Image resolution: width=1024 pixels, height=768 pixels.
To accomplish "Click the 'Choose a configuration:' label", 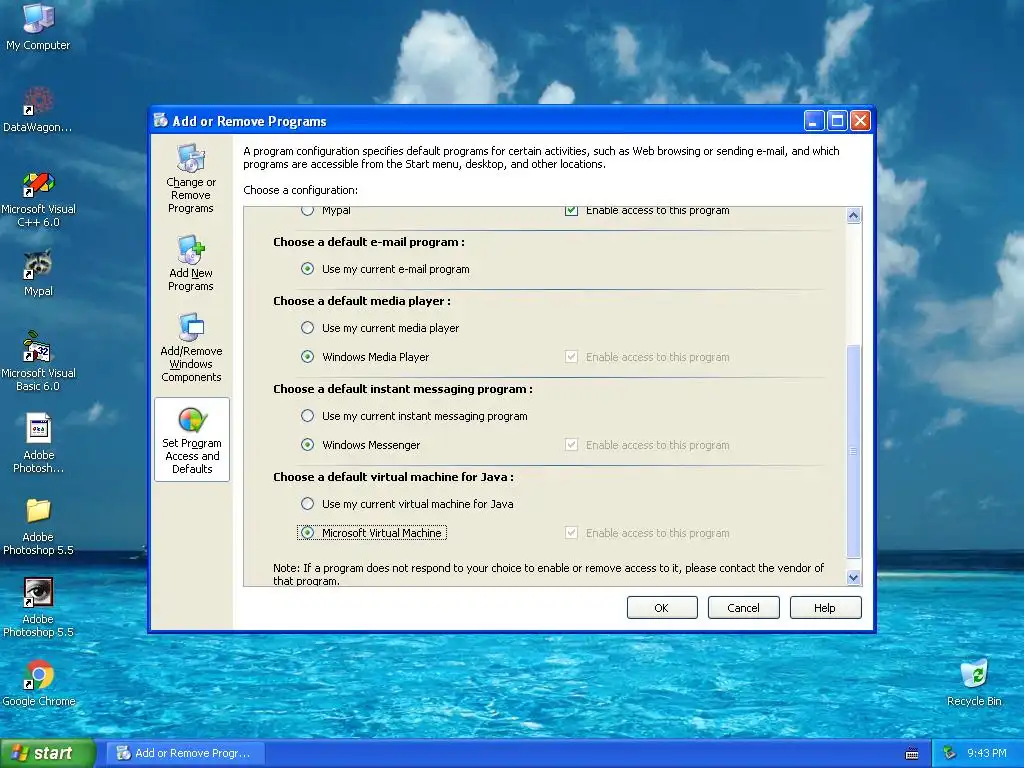I will point(300,190).
